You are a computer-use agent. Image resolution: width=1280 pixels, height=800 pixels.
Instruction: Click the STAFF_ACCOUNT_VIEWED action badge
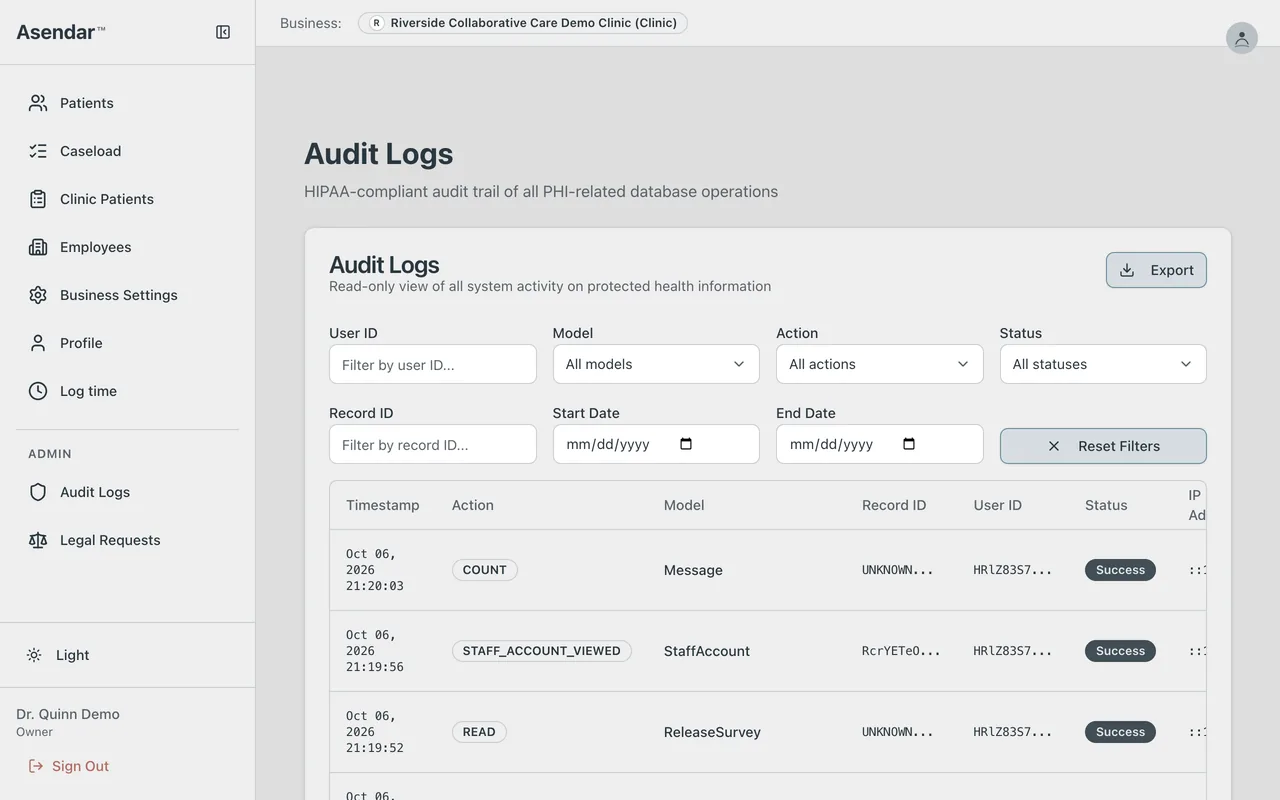click(x=541, y=651)
